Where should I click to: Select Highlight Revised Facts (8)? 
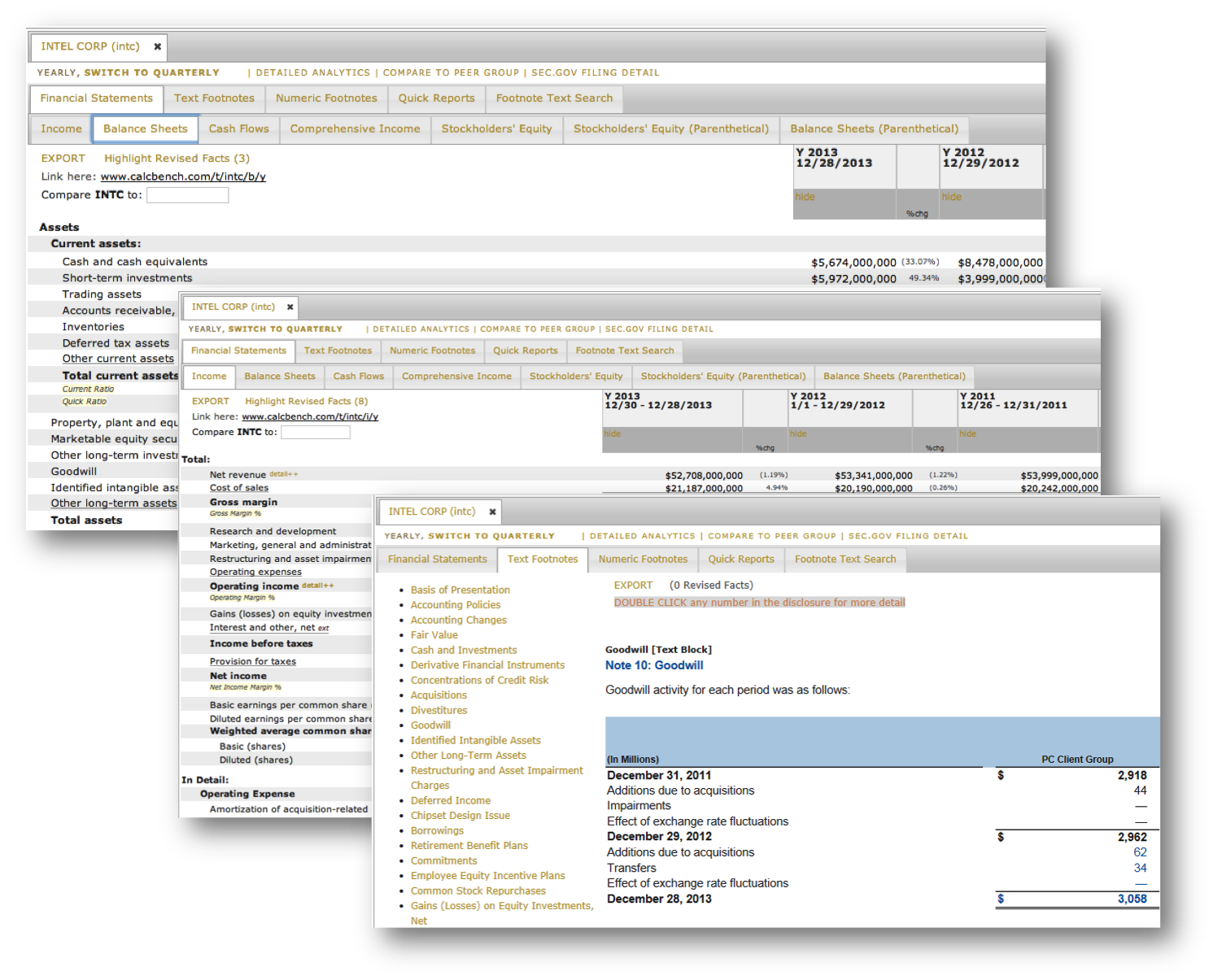pos(306,402)
